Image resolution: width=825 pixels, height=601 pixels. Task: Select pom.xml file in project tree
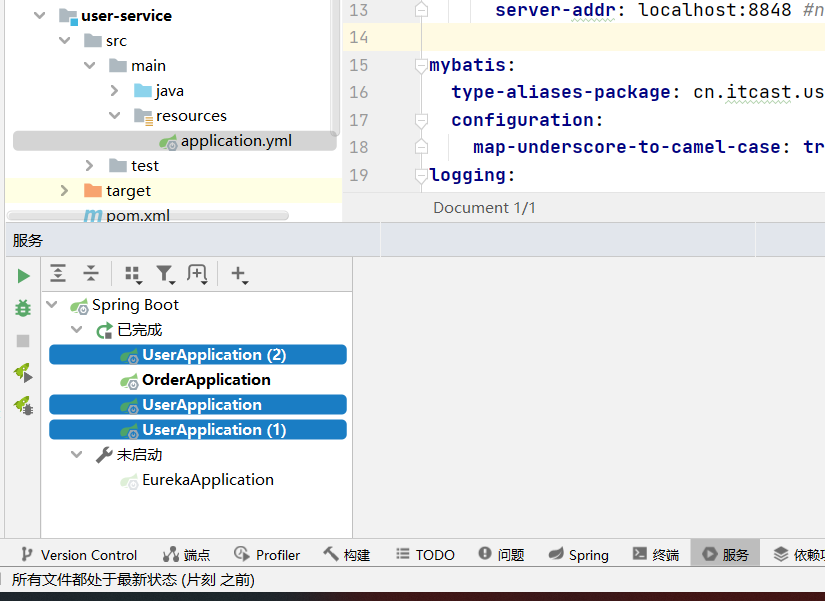click(x=127, y=216)
